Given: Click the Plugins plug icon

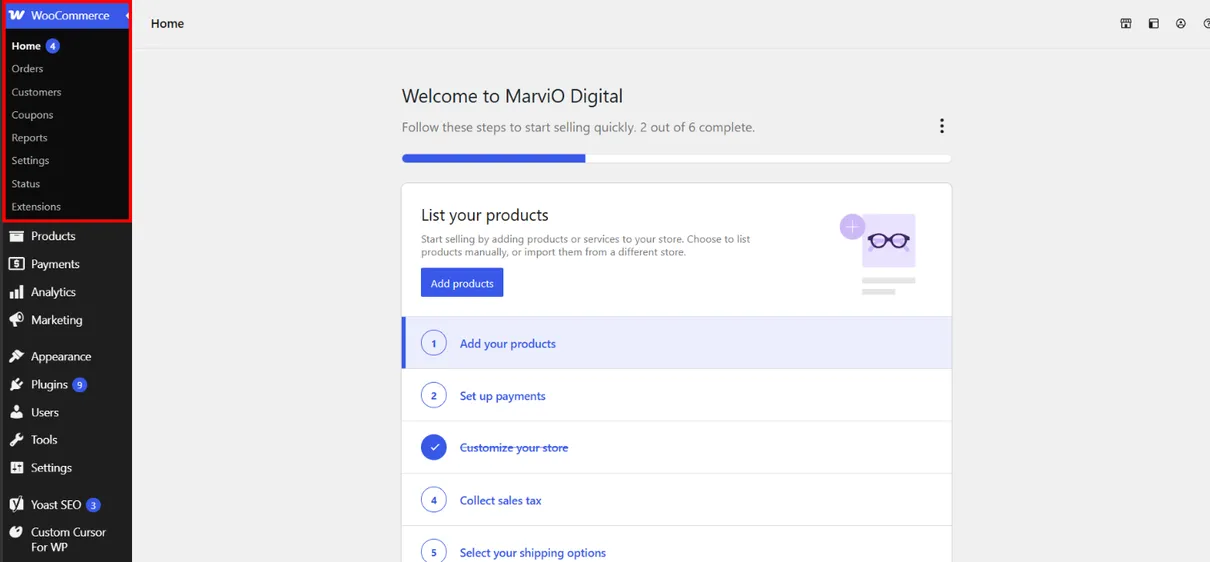Looking at the screenshot, I should [16, 384].
